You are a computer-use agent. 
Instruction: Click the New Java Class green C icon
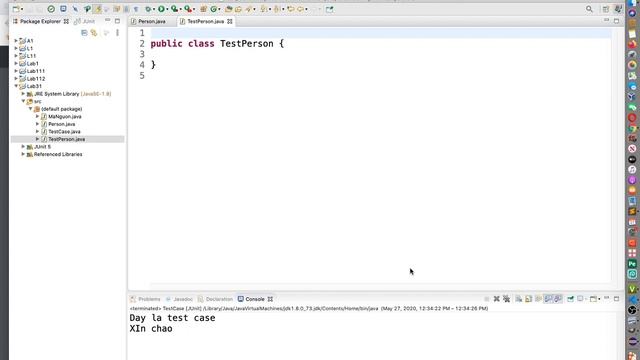[x=213, y=9]
